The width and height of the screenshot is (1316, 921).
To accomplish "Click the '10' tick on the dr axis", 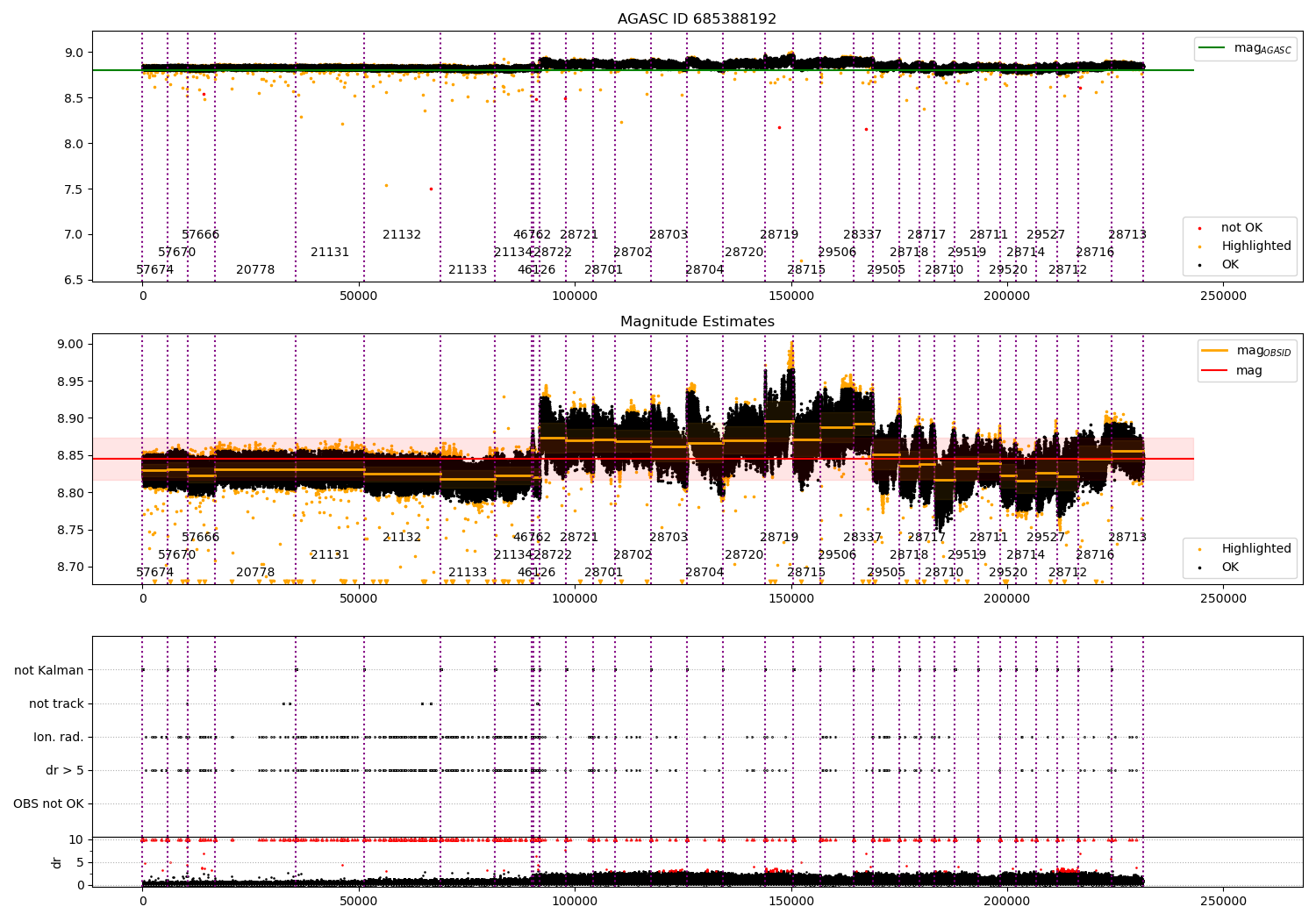I will click(x=76, y=839).
